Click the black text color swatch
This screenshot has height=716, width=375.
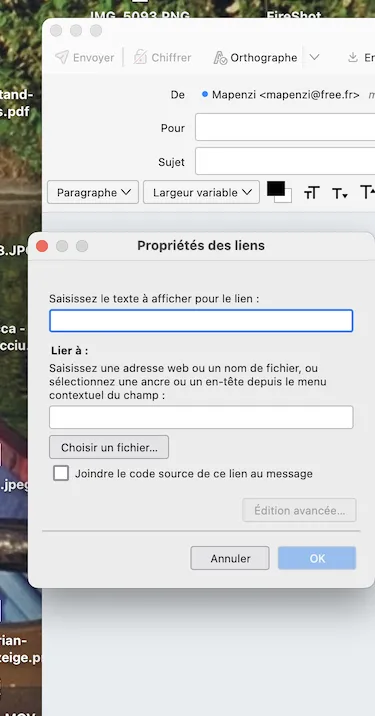(x=276, y=188)
